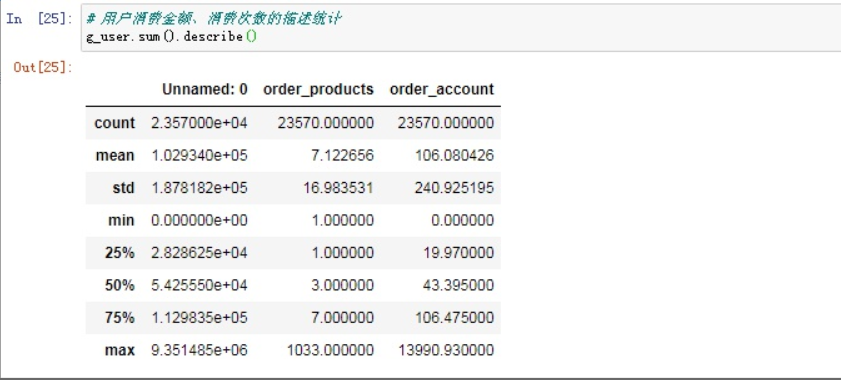
Task: Click the 50% value 3.000000
Action: (x=342, y=285)
